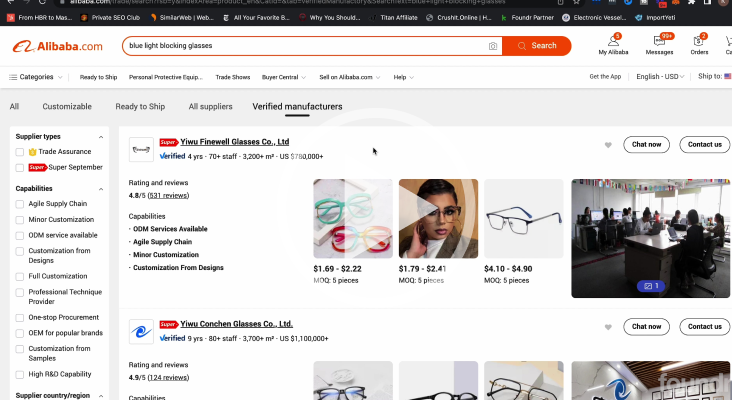Open the English - USD language dropdown
The width and height of the screenshot is (732, 400).
pos(658,77)
